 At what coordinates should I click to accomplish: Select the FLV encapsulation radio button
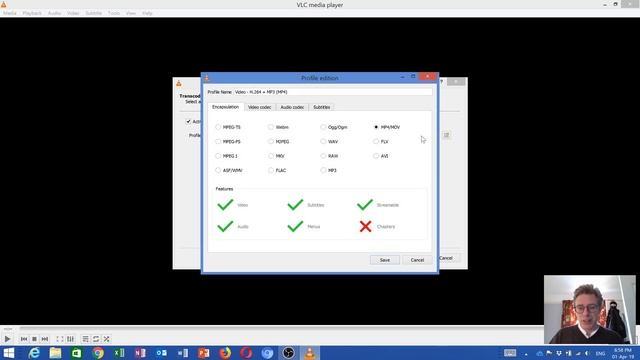(x=376, y=141)
